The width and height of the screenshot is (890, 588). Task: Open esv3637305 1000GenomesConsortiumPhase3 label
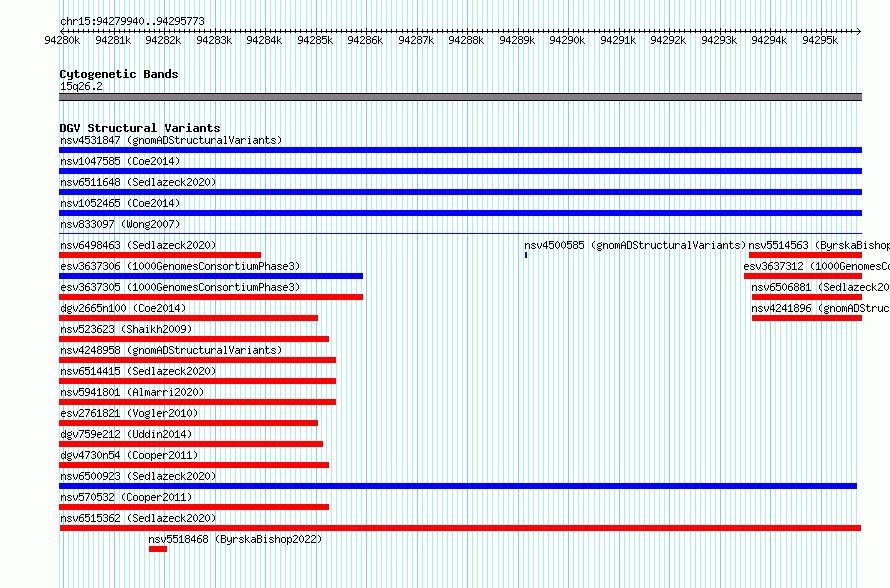tap(180, 287)
